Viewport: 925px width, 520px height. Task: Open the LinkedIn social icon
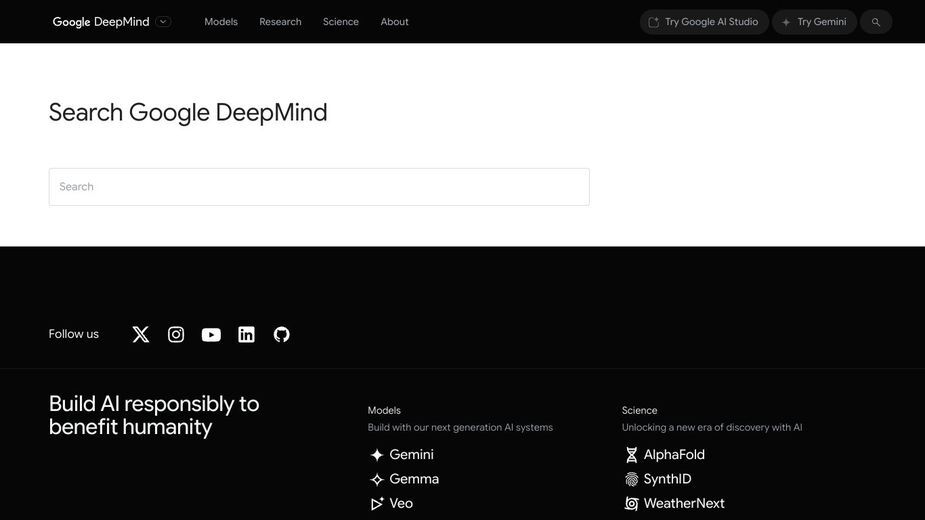click(x=247, y=335)
